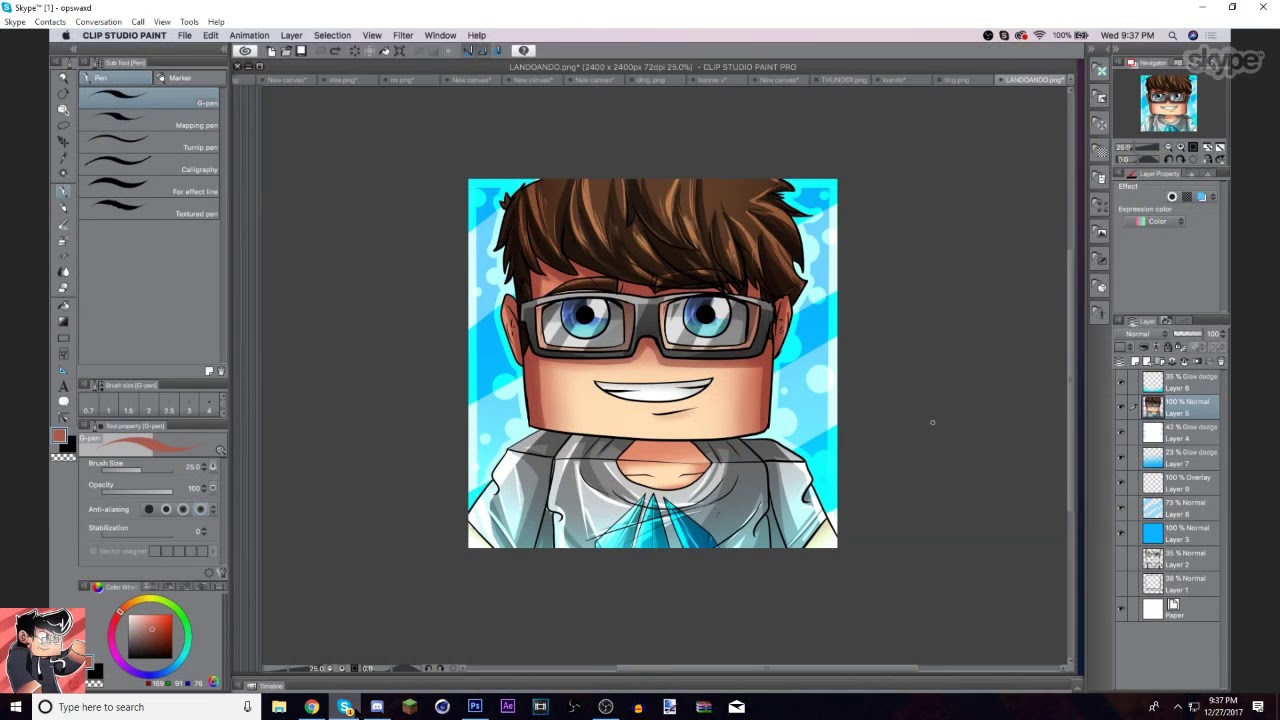Click zoom out icon in Navigator

(x=1168, y=147)
